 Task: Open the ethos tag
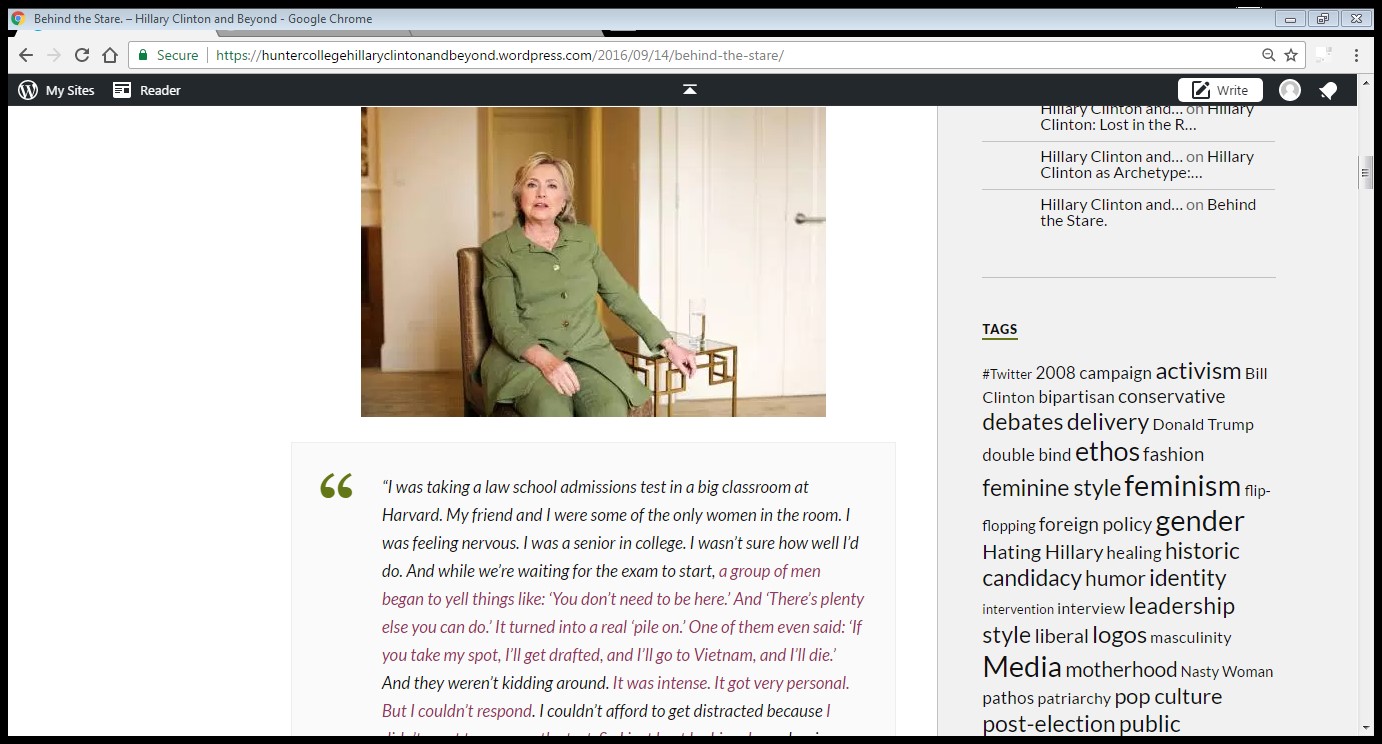coord(1107,452)
